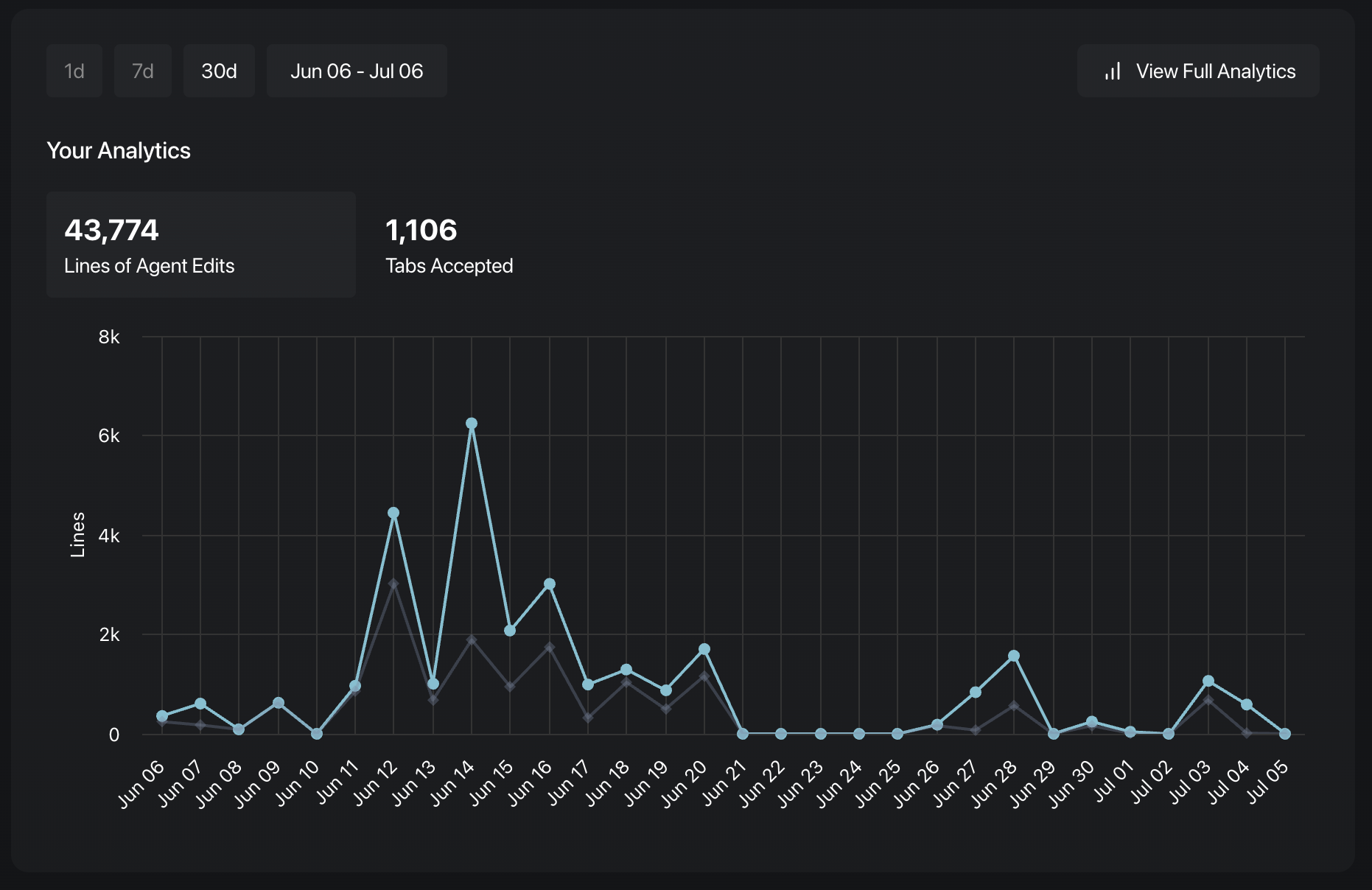Click the Your Analytics heading

click(x=119, y=150)
